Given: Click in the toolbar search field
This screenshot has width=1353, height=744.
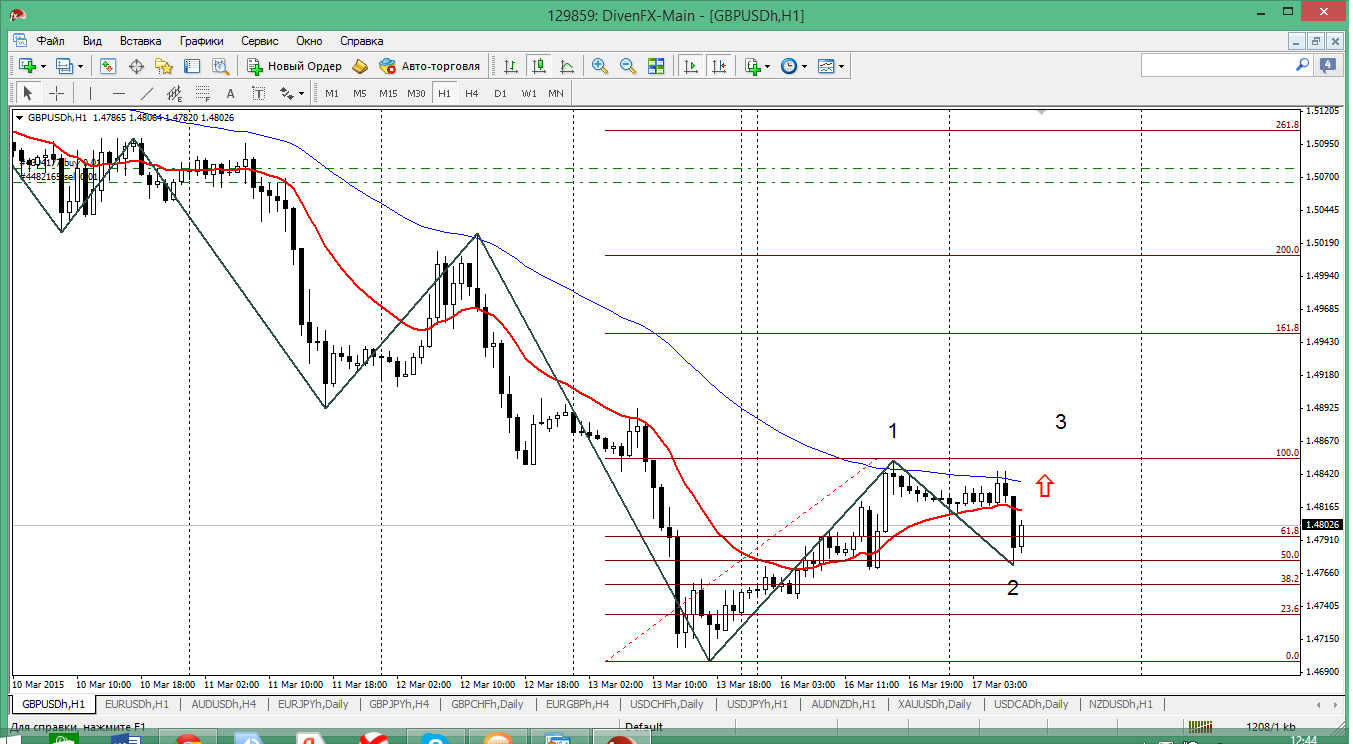Looking at the screenshot, I should tap(1217, 65).
